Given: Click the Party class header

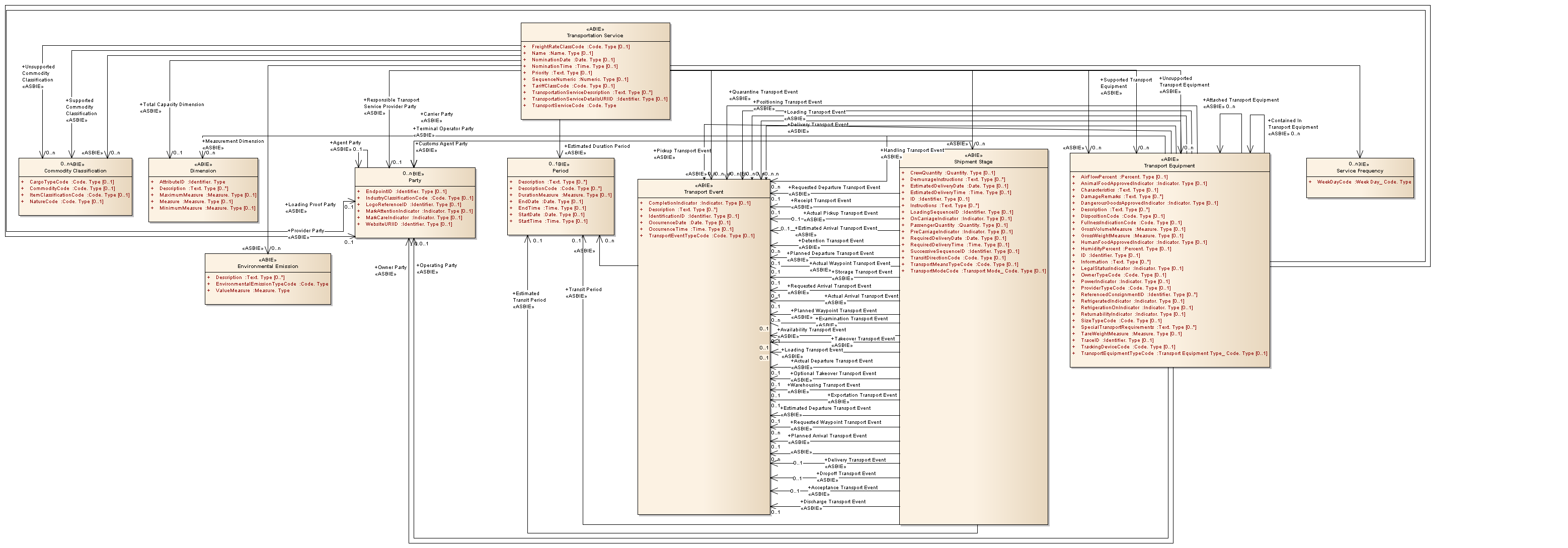Looking at the screenshot, I should (415, 180).
